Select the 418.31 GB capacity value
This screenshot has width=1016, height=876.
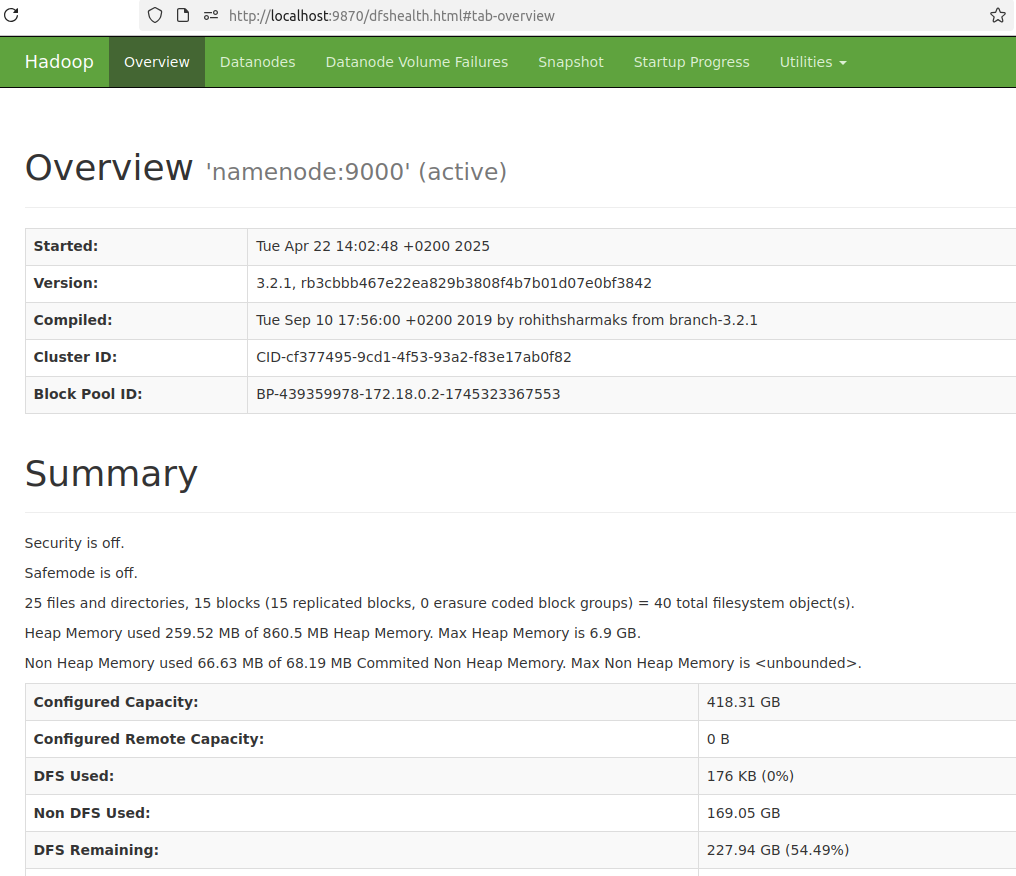pos(743,702)
